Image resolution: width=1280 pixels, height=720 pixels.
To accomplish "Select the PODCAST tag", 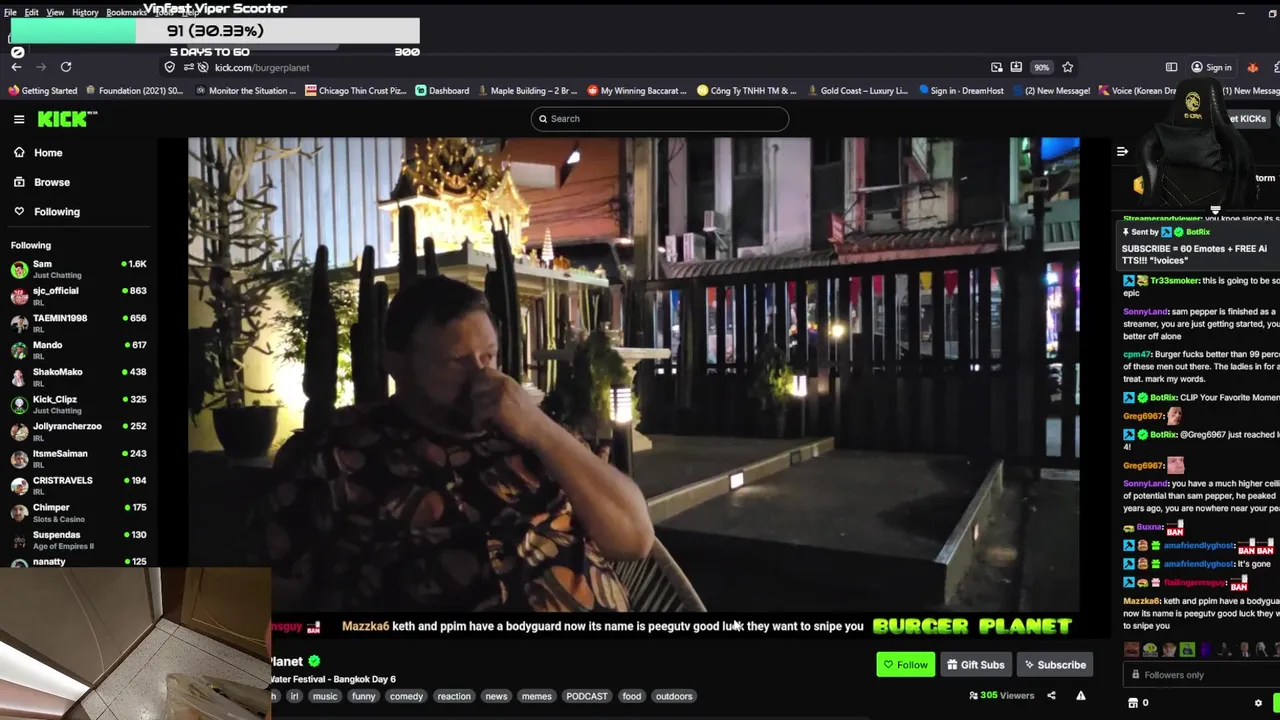I will click(x=587, y=696).
